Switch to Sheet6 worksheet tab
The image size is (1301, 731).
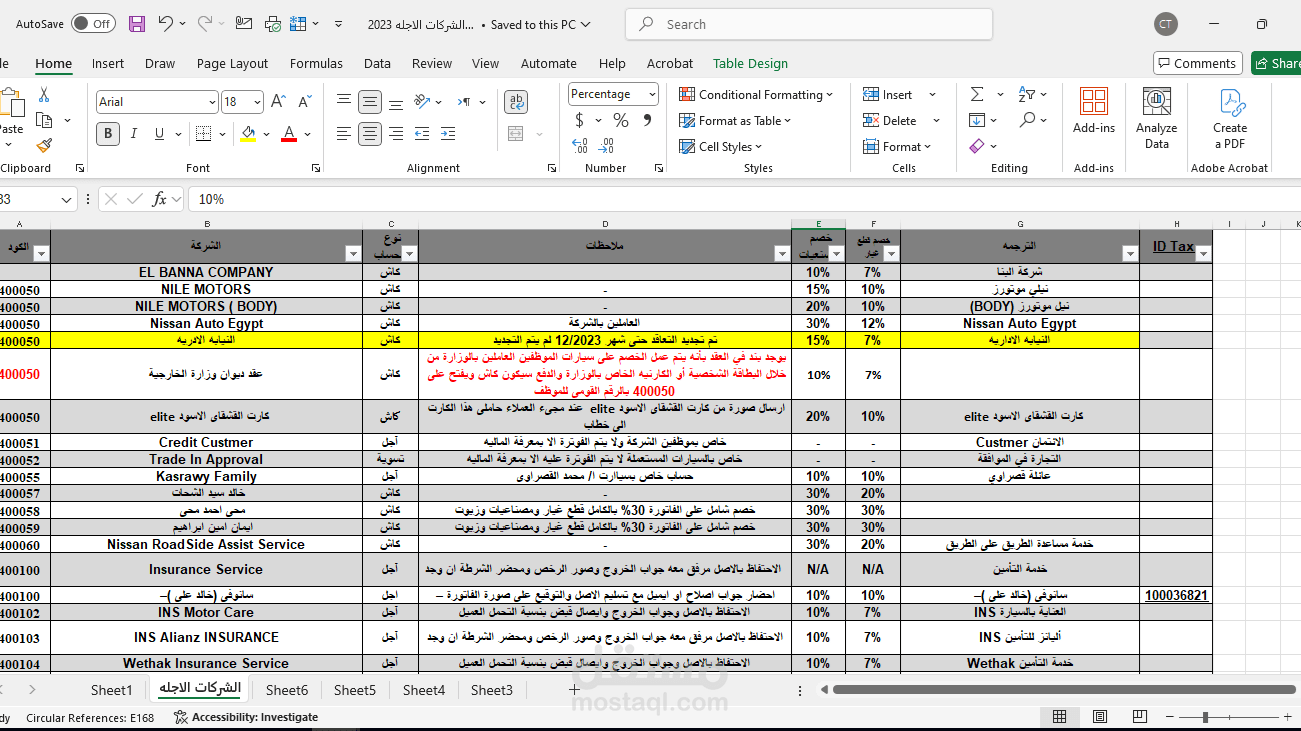click(x=287, y=690)
